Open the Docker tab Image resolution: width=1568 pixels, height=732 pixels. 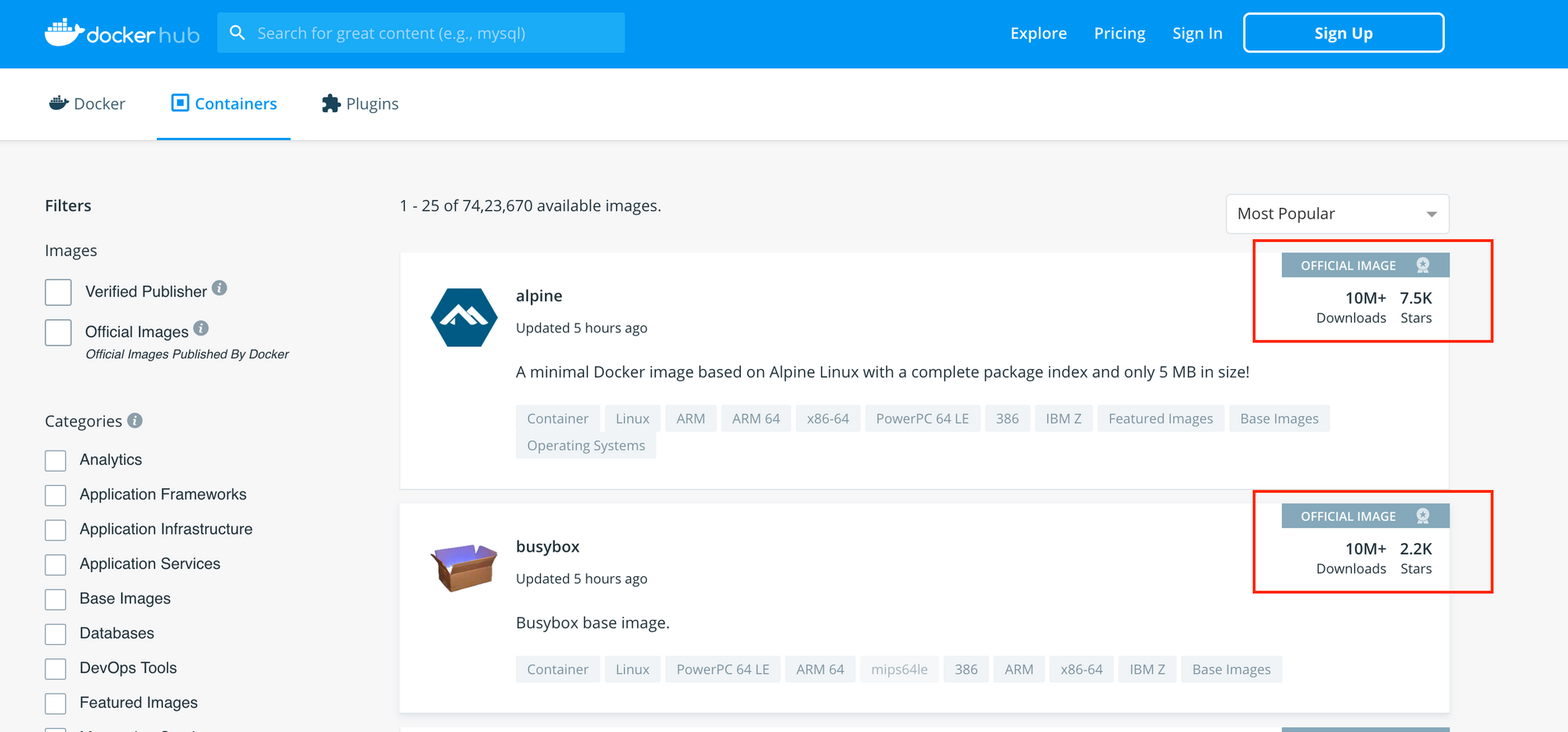(x=87, y=103)
